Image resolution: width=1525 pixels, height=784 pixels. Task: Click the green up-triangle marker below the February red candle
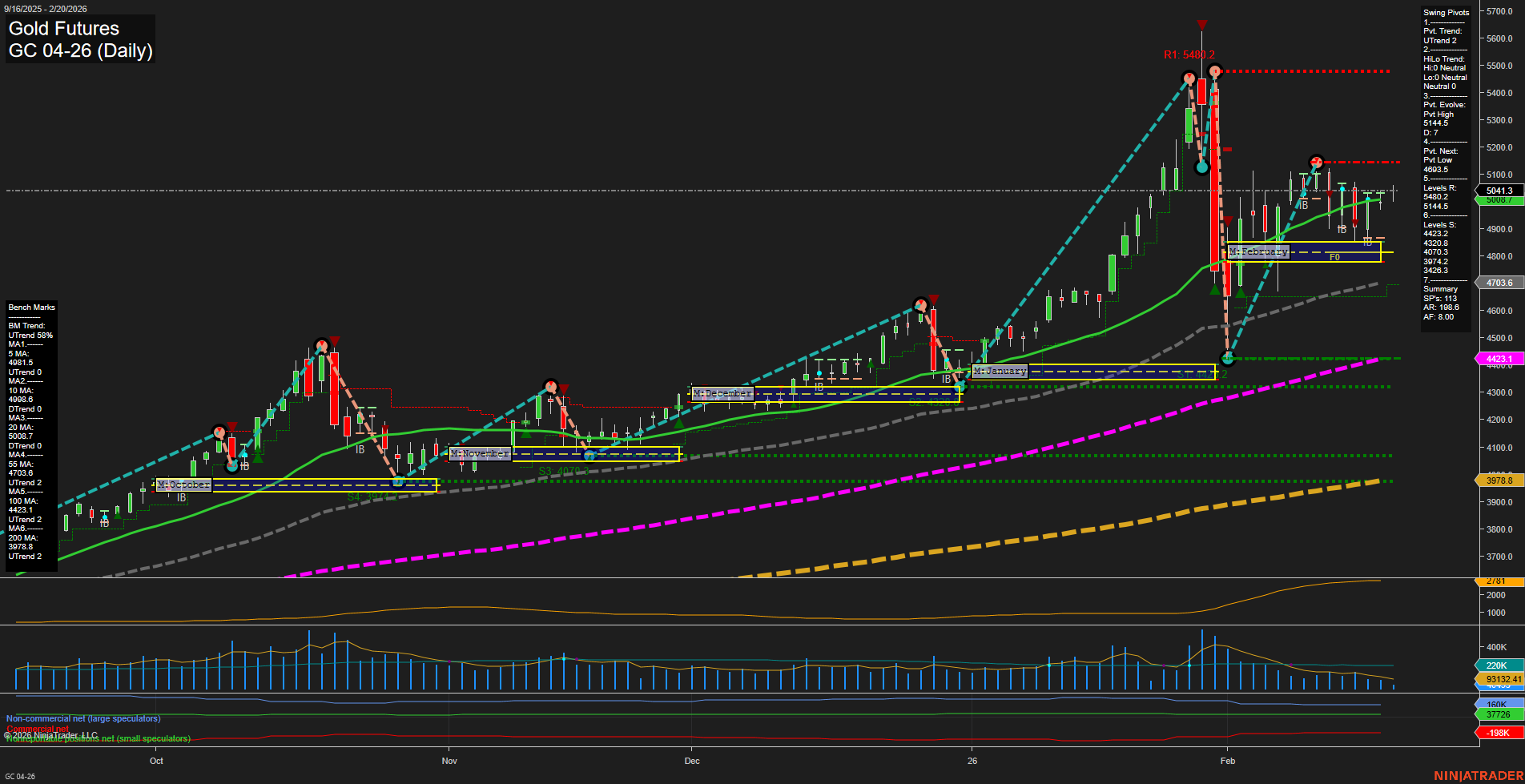[x=1214, y=290]
